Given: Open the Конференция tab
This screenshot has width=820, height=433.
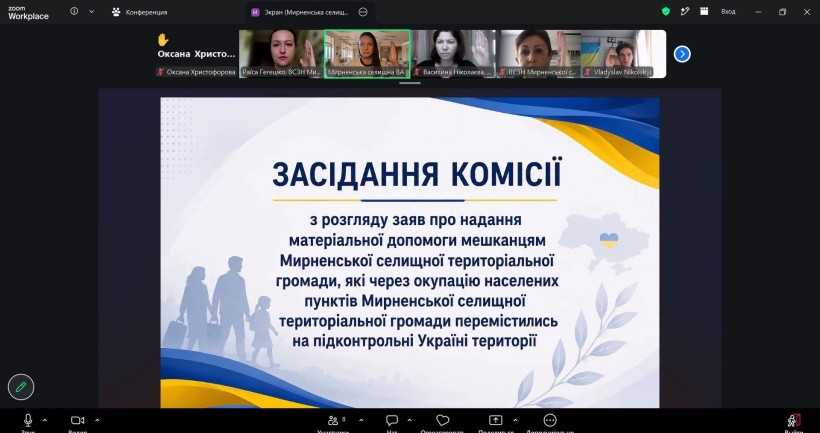Looking at the screenshot, I should pos(140,12).
